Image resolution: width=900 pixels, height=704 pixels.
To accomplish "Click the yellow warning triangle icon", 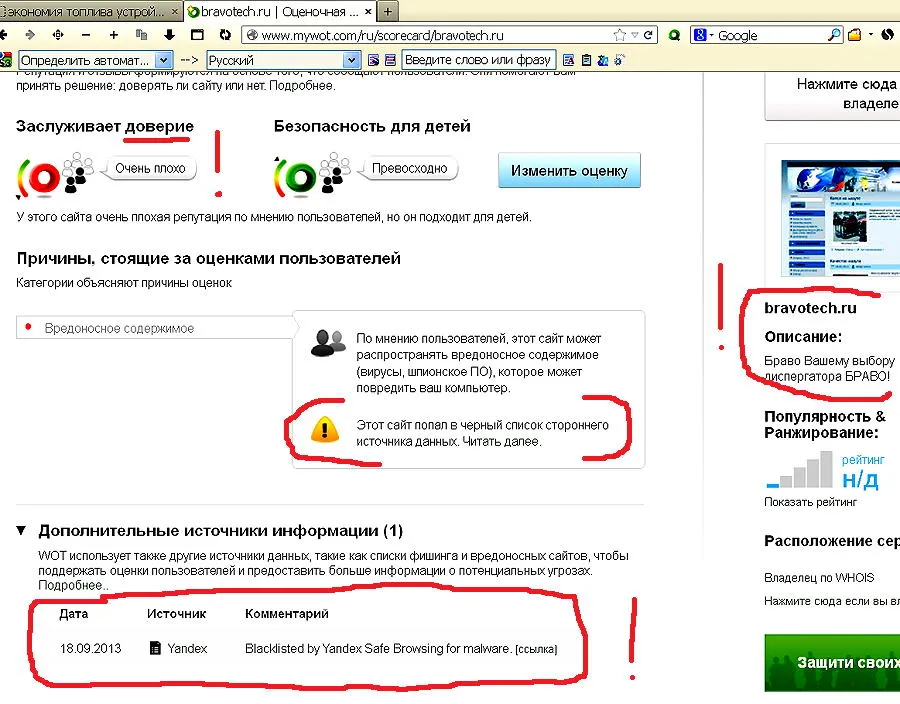I will (x=325, y=430).
